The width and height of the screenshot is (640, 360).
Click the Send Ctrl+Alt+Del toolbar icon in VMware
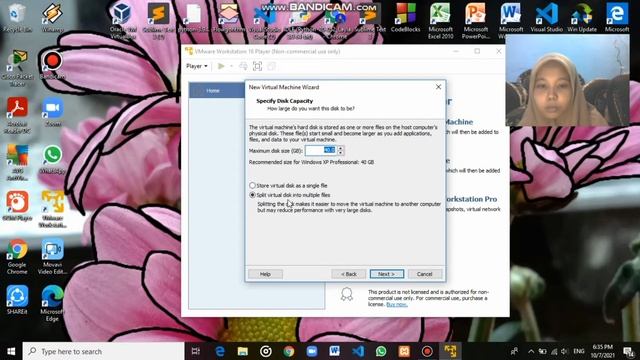(x=243, y=66)
